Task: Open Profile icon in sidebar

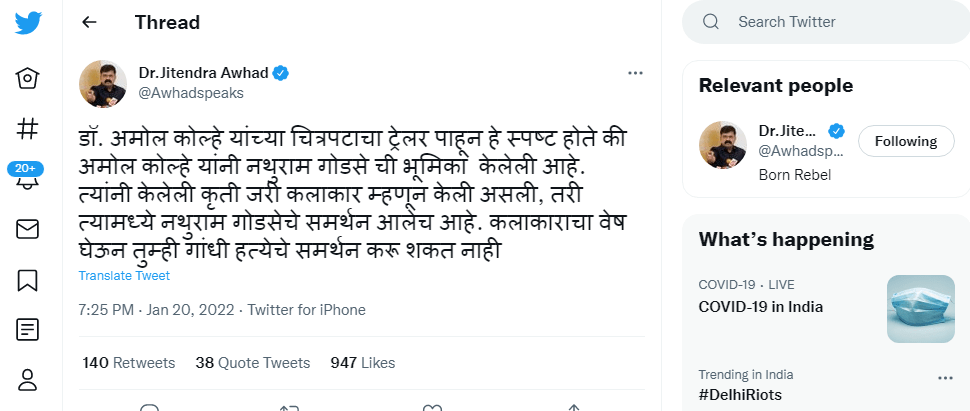Action: [x=28, y=379]
